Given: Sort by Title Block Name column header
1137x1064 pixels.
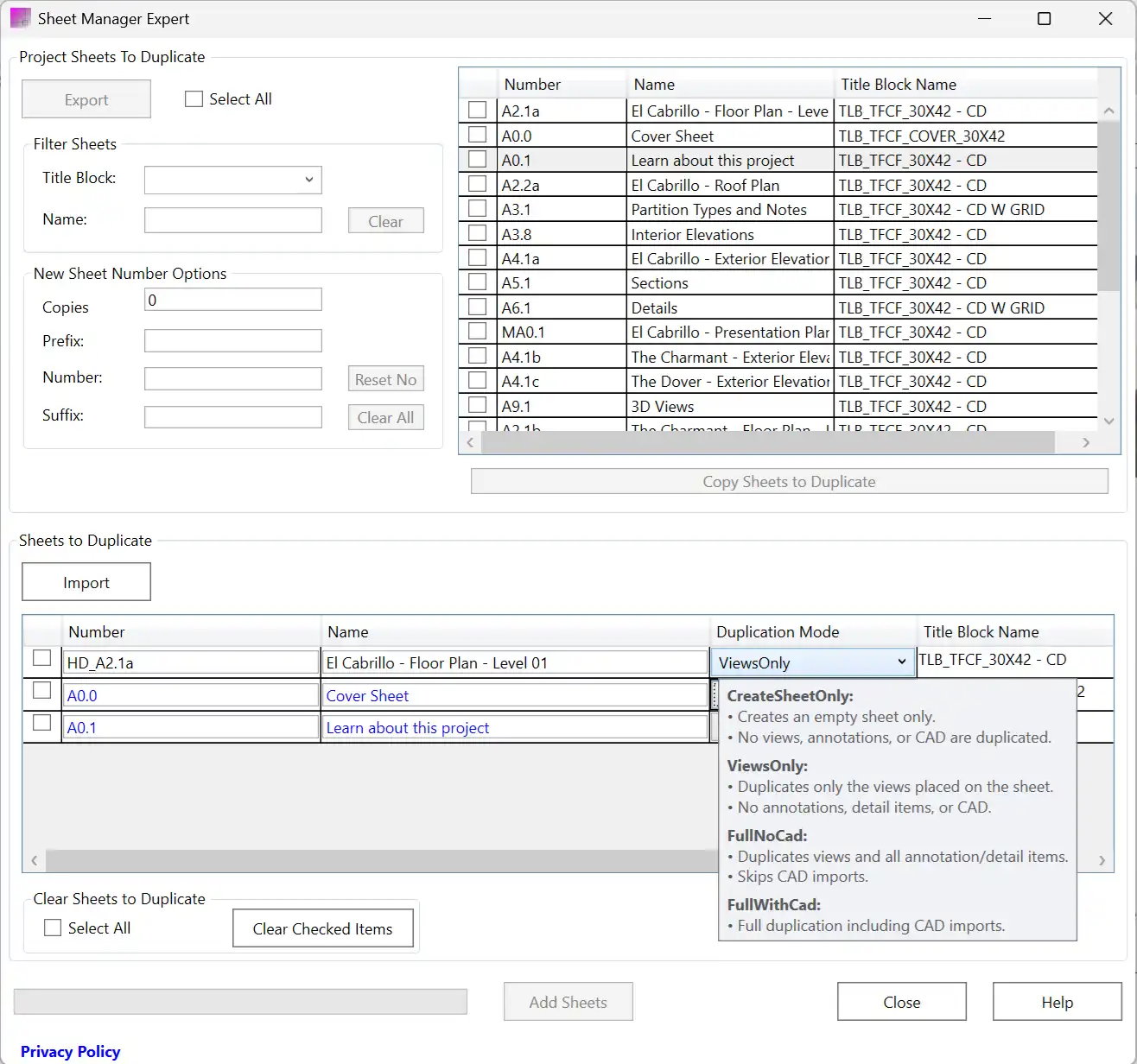Looking at the screenshot, I should click(899, 85).
